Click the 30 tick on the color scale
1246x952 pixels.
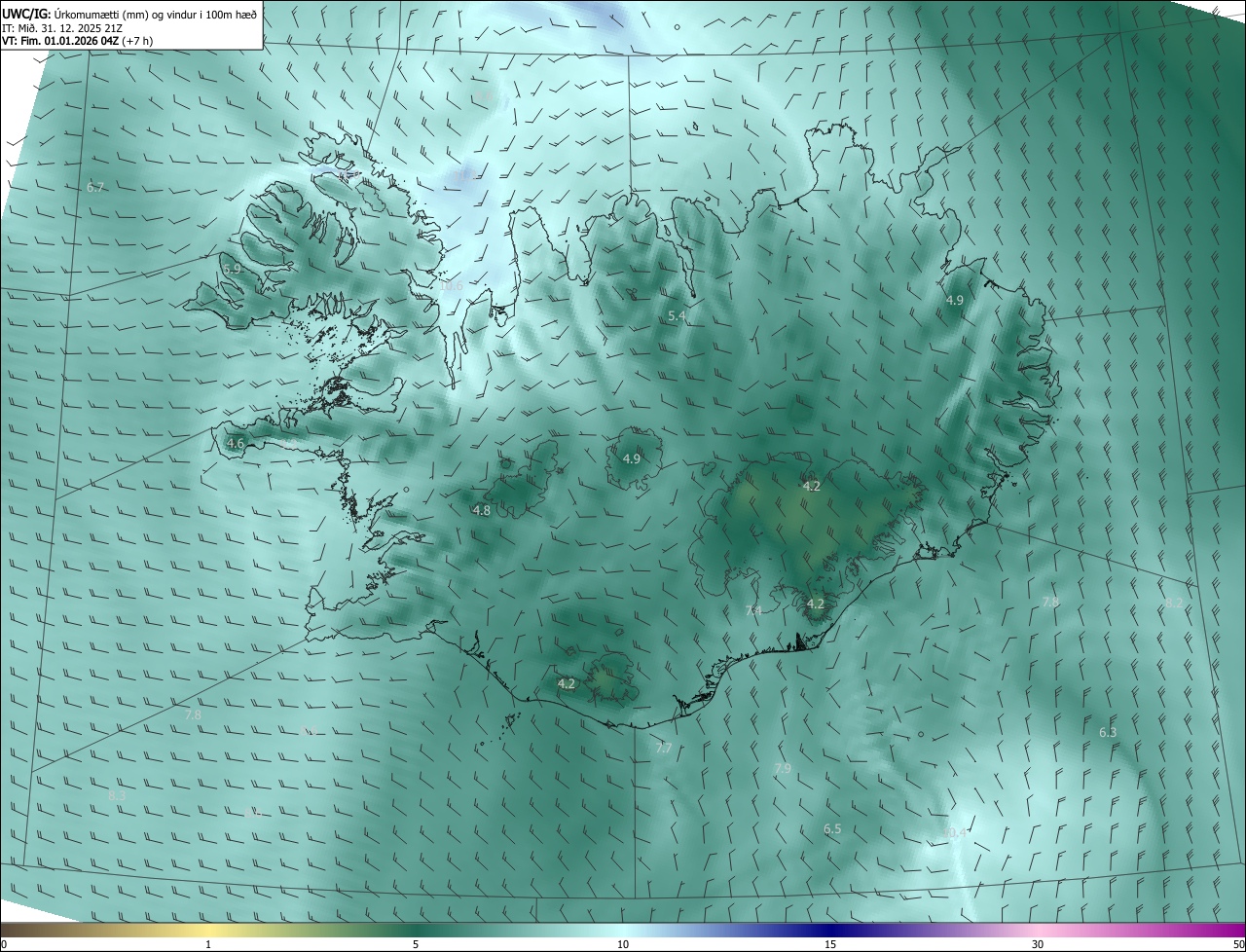click(1038, 944)
